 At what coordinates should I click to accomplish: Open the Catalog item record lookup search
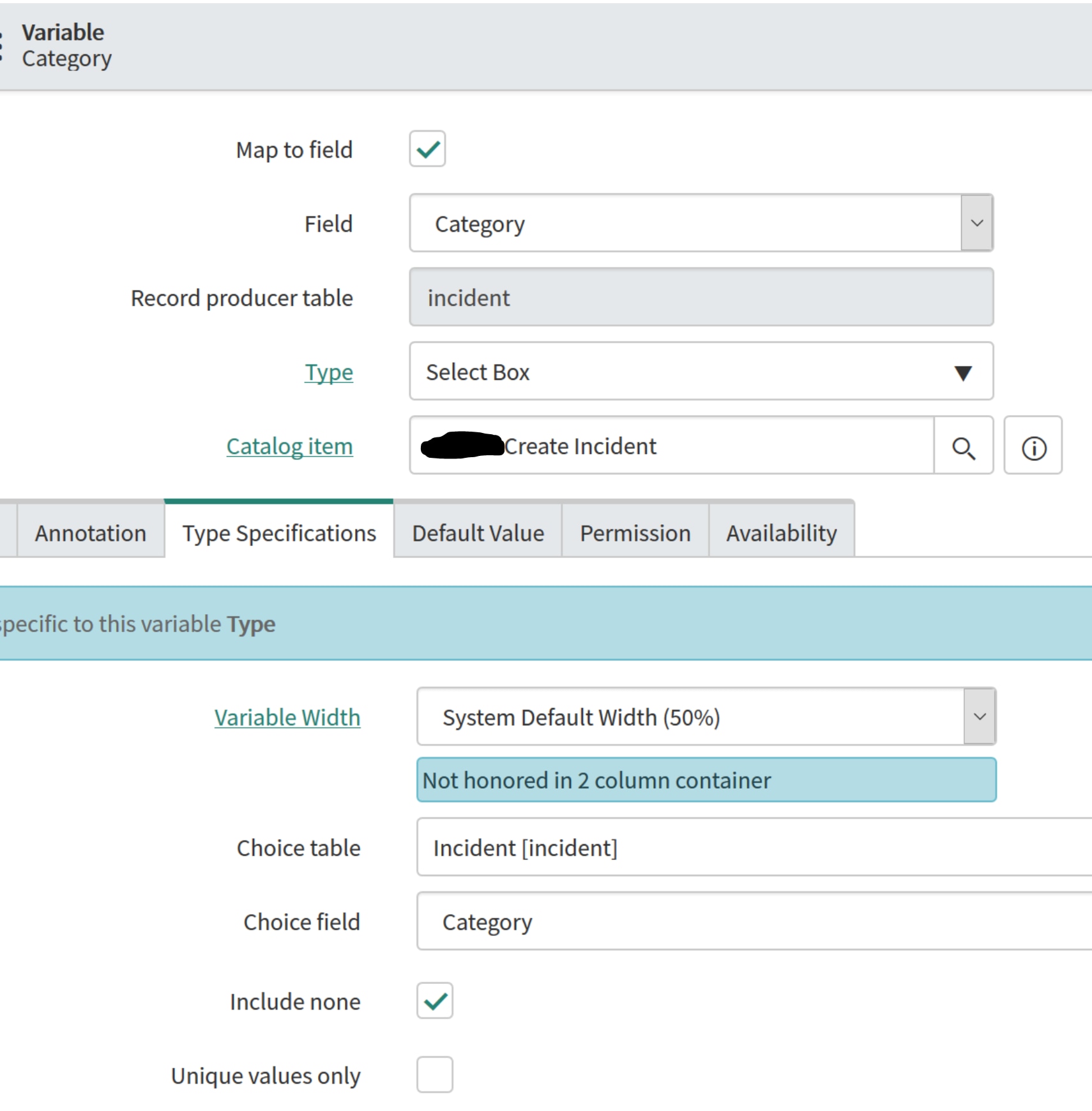964,446
